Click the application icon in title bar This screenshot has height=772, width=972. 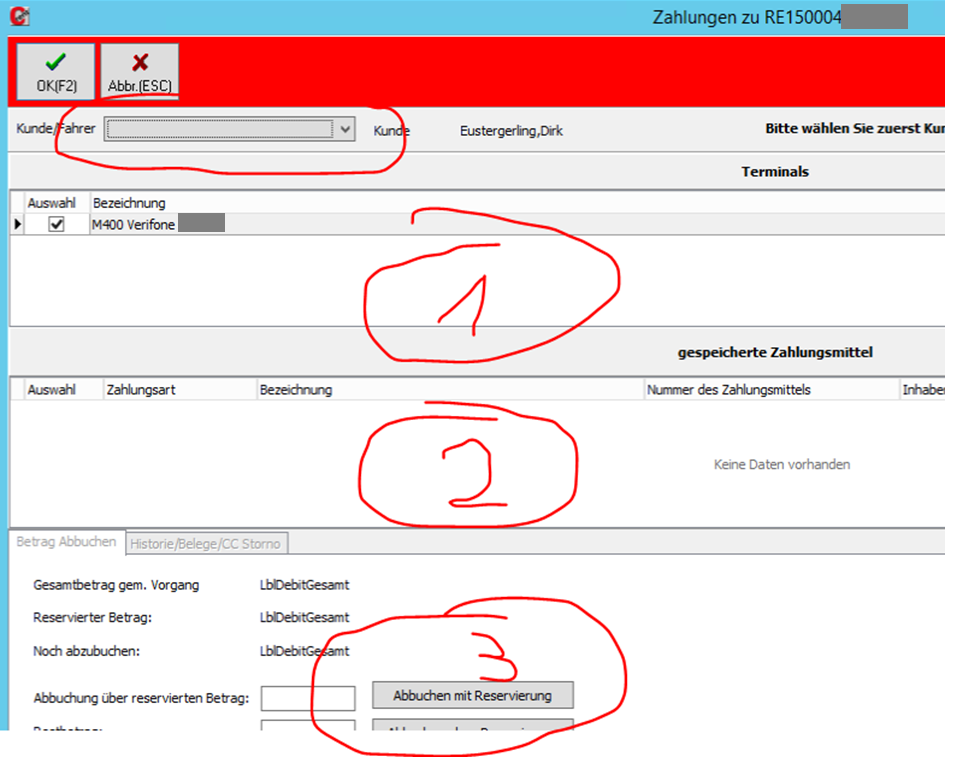pyautogui.click(x=20, y=17)
